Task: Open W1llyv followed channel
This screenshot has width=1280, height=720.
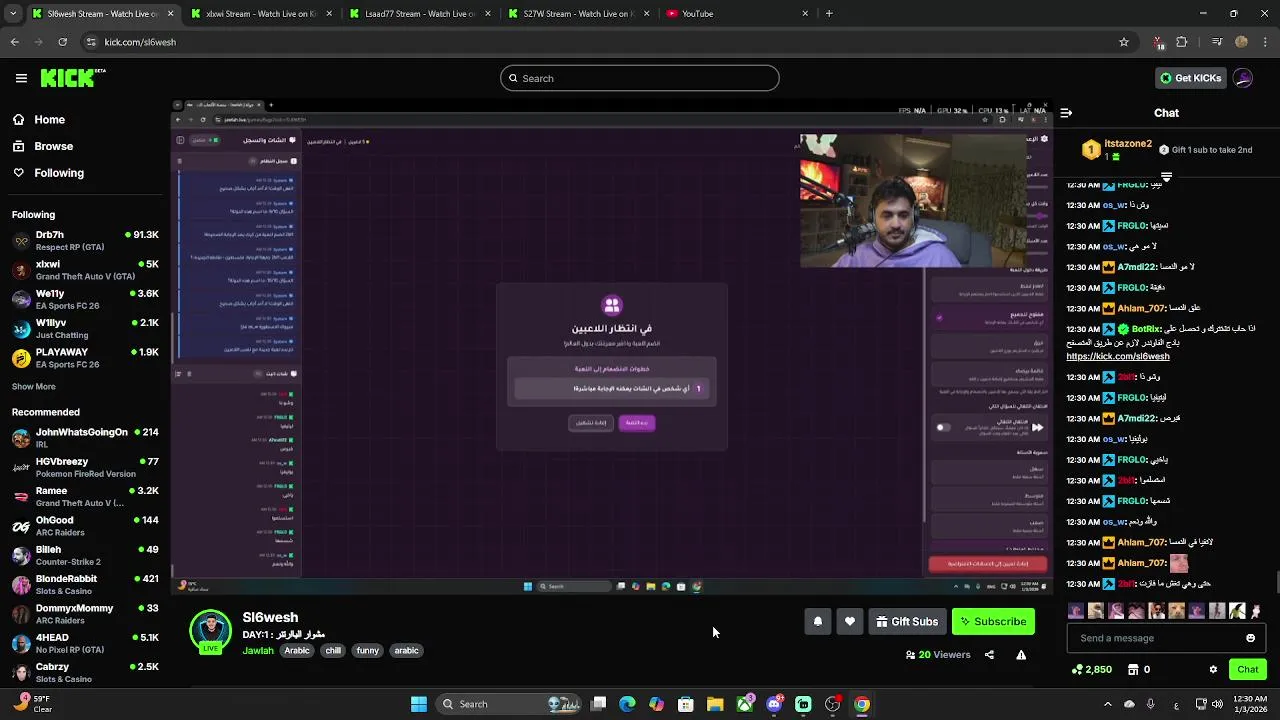Action: (x=85, y=328)
